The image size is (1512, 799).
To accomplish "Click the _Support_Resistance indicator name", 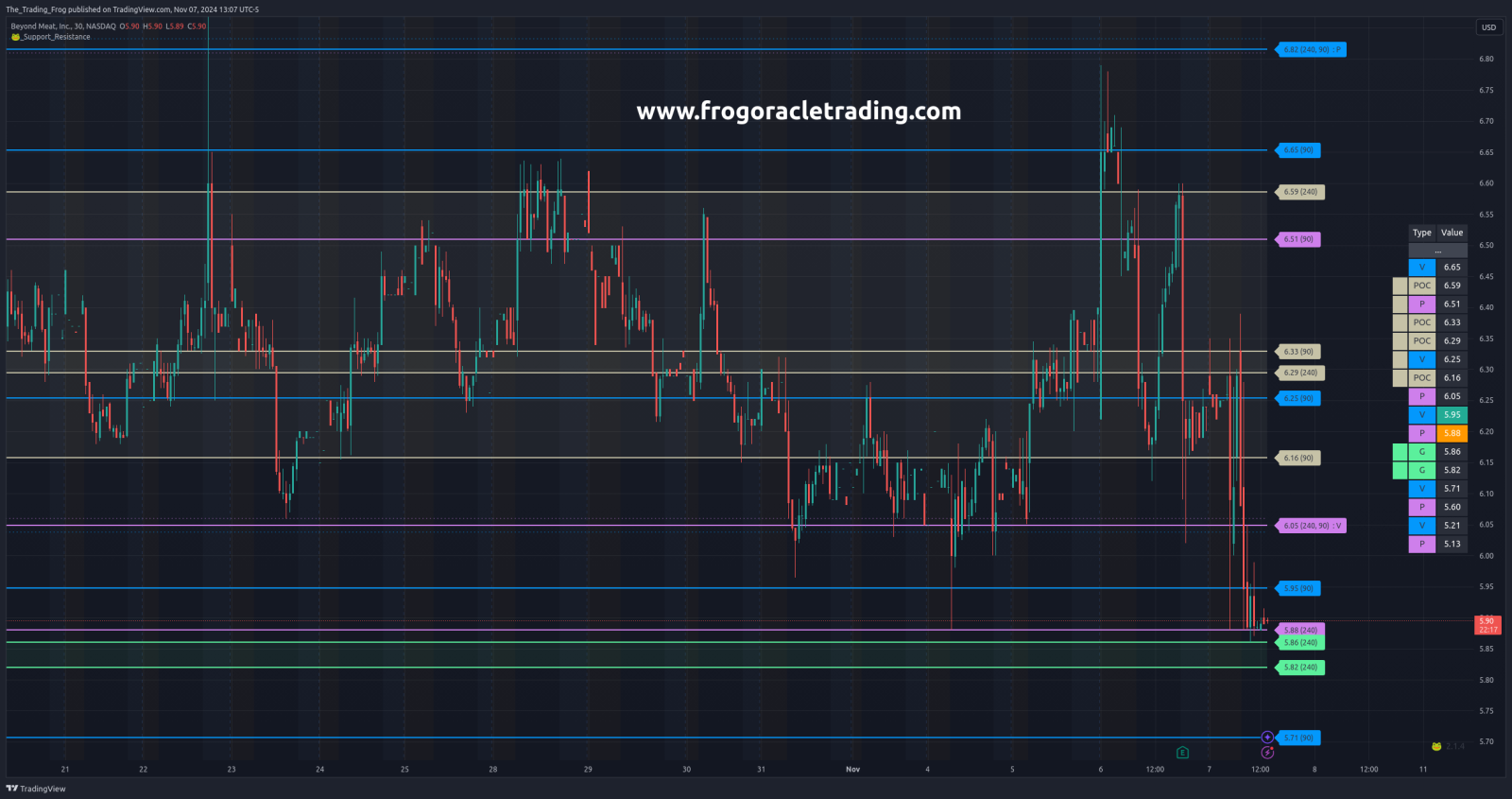I will pos(57,37).
